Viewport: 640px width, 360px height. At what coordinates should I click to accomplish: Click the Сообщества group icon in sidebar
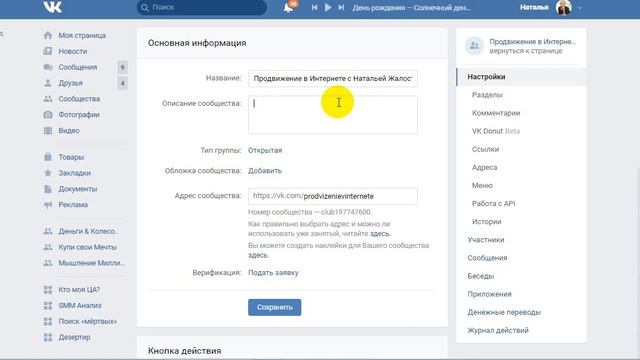(x=48, y=99)
